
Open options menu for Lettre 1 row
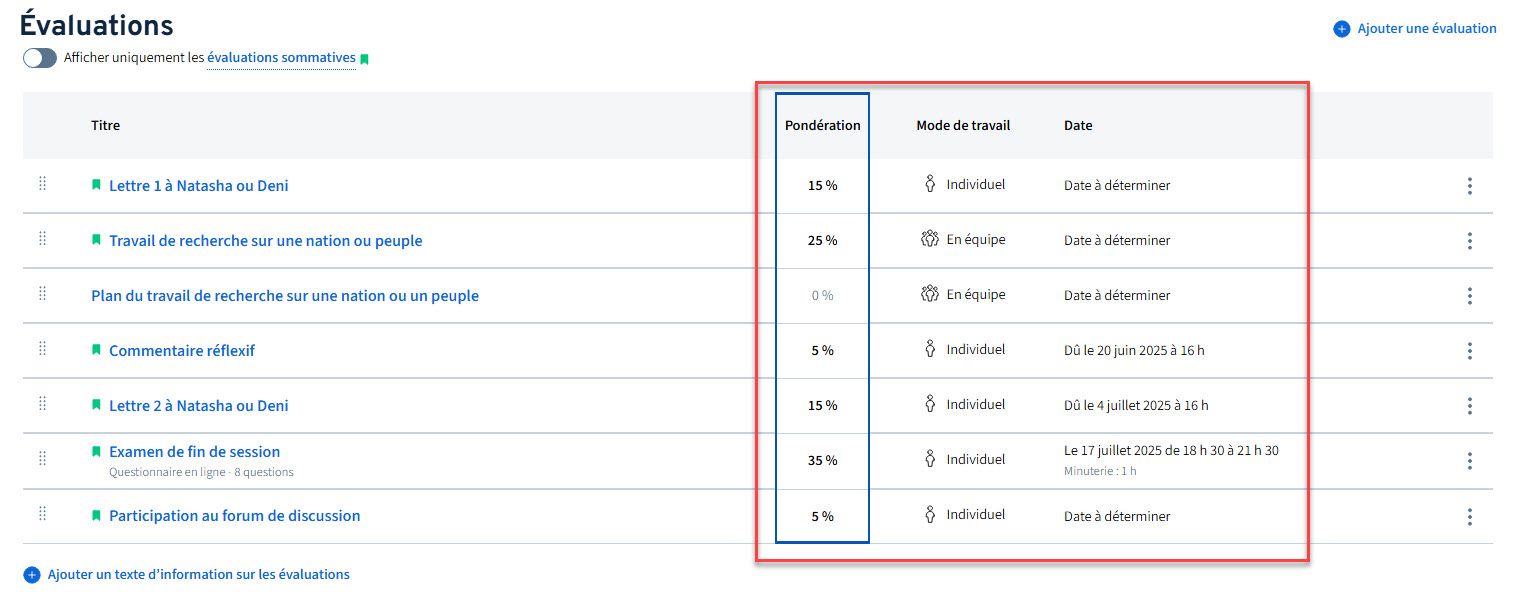[x=1469, y=186]
